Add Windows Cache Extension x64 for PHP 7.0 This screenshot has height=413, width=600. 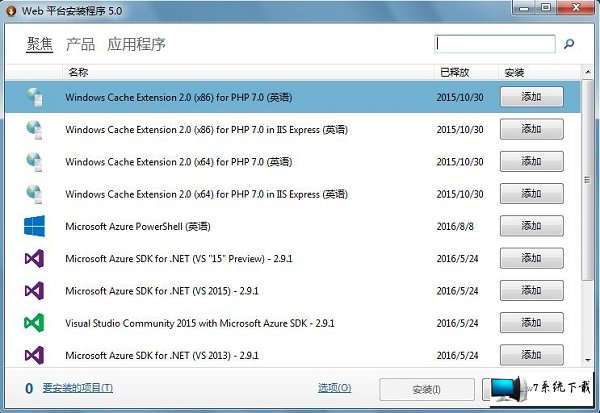[x=532, y=162]
